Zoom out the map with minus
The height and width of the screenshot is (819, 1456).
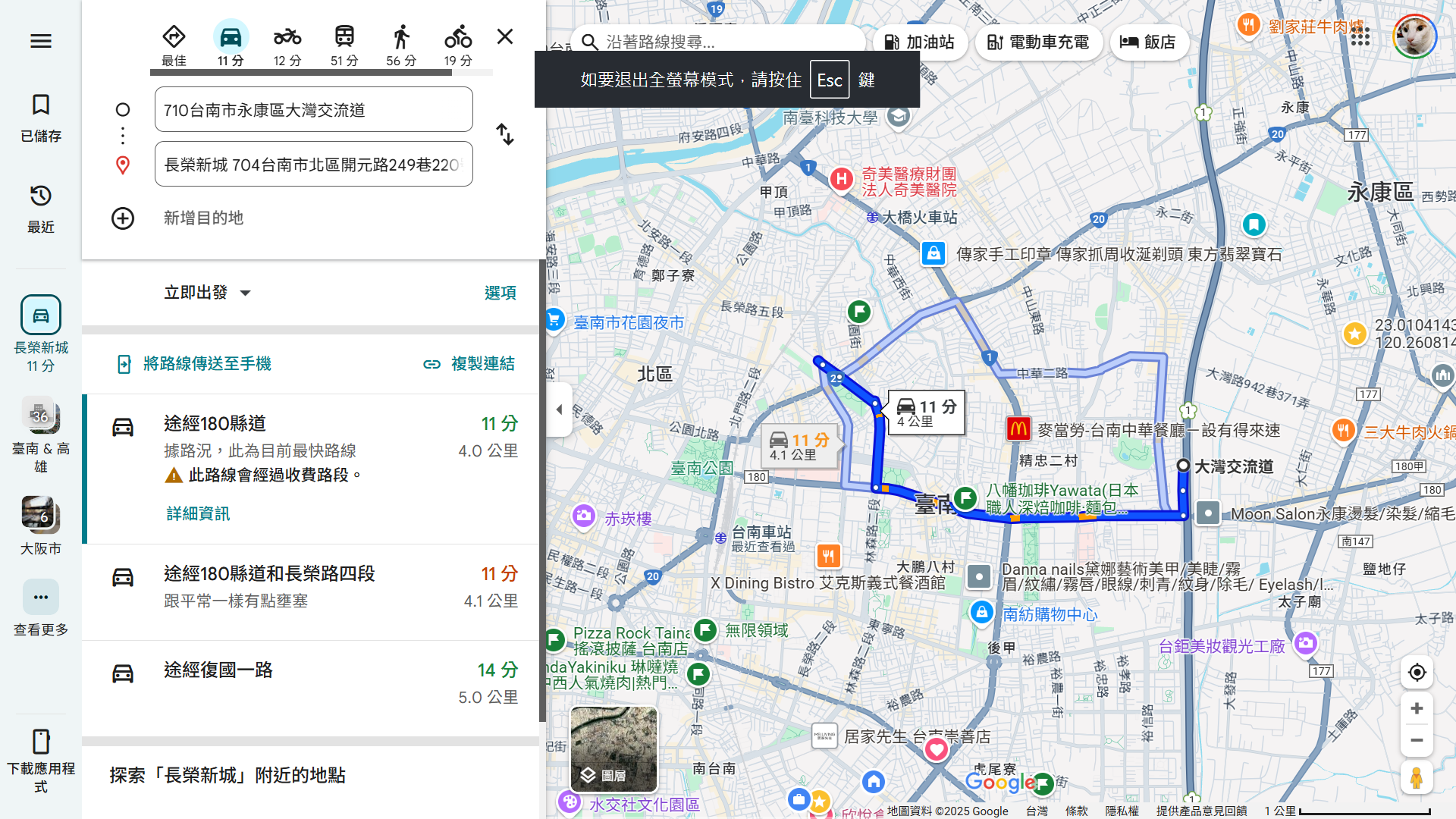pyautogui.click(x=1417, y=740)
